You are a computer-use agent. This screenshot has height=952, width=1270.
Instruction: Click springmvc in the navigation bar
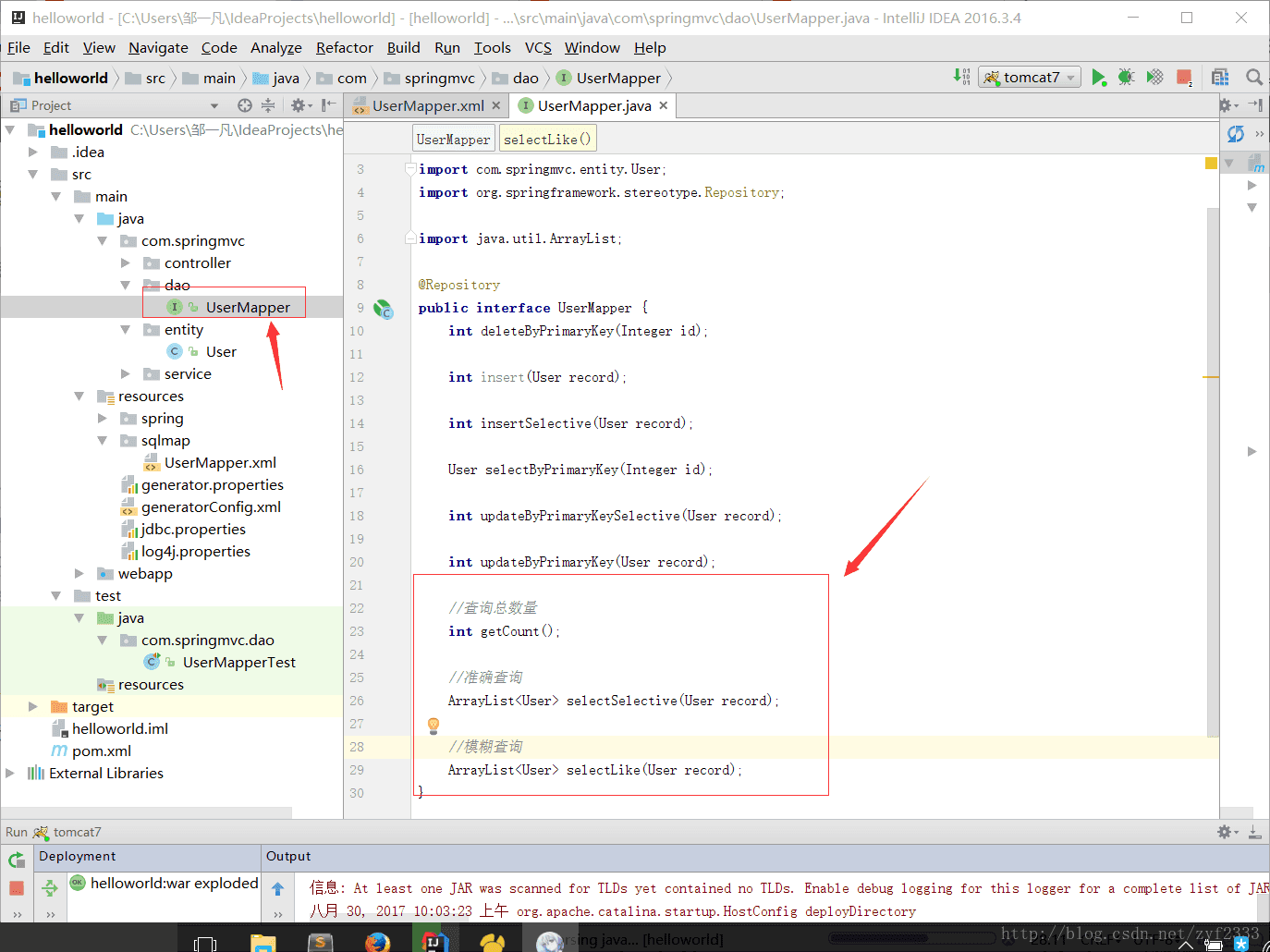tap(431, 78)
